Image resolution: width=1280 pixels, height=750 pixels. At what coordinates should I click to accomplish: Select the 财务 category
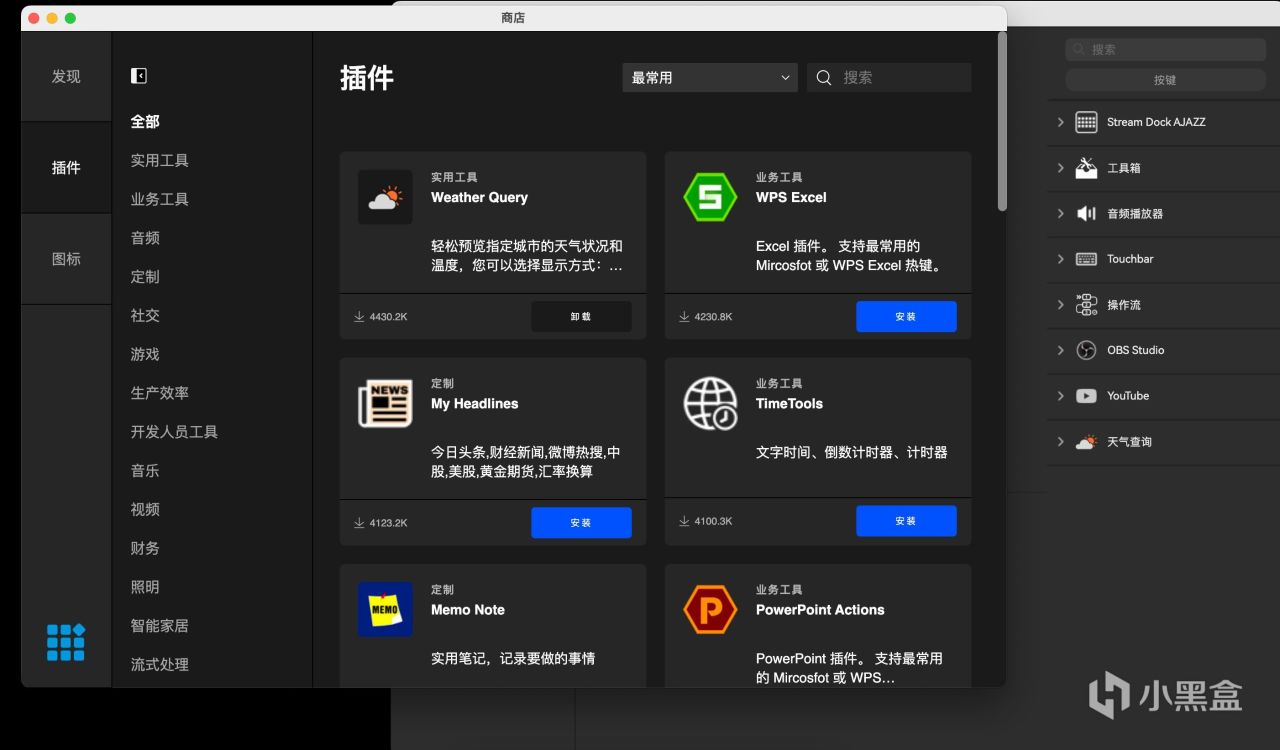click(x=145, y=548)
